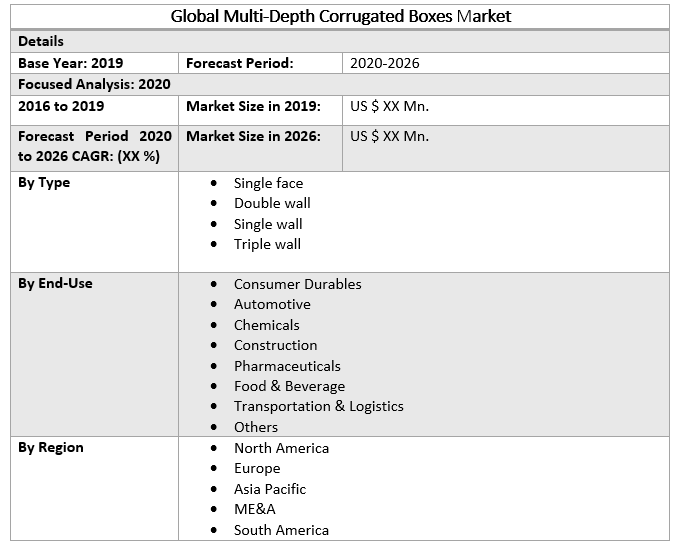Click the Pharmaceuticals list item
Image resolution: width=674 pixels, height=545 pixels.
[x=287, y=366]
